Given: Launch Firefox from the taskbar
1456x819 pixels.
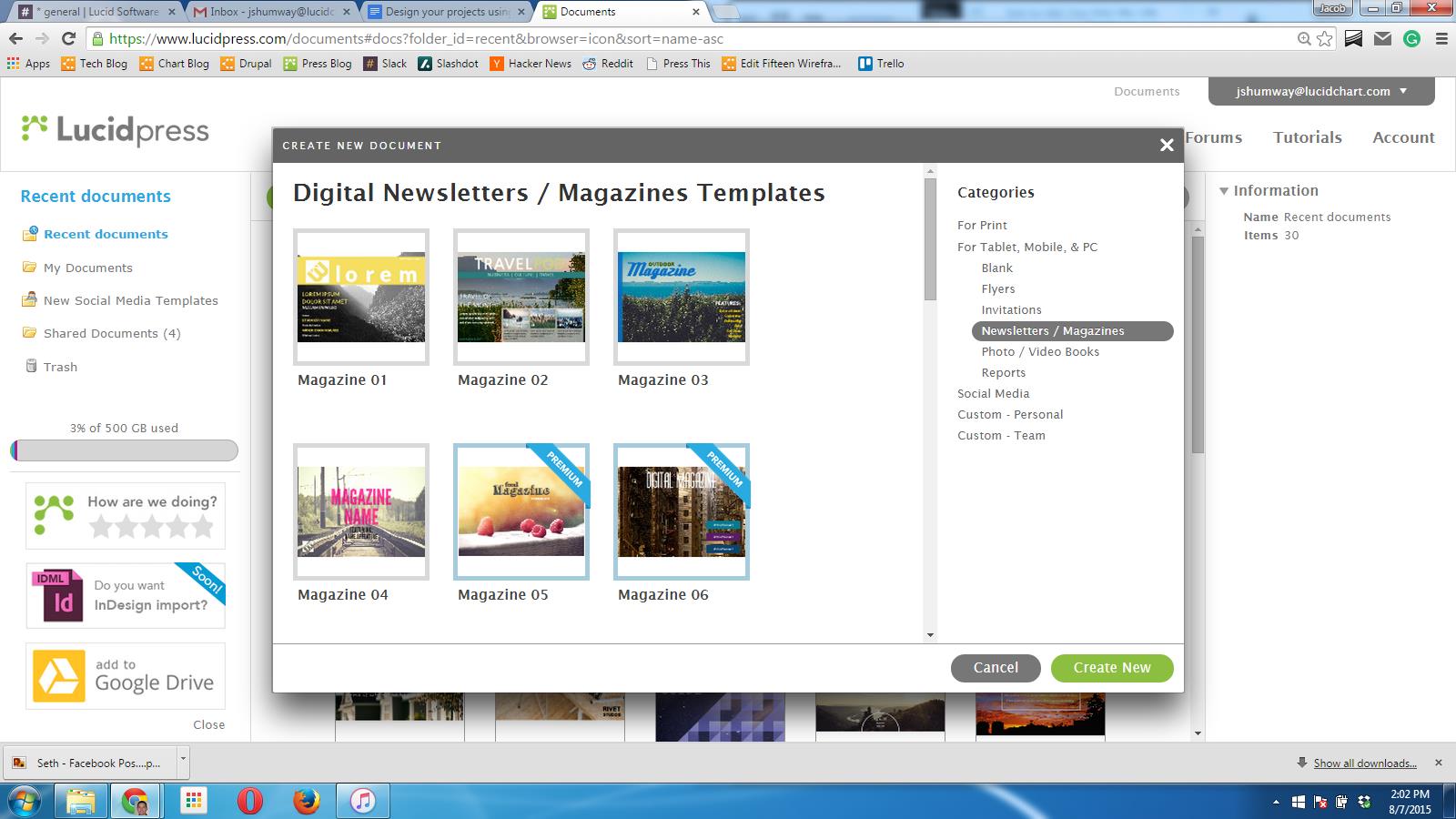Looking at the screenshot, I should [307, 801].
